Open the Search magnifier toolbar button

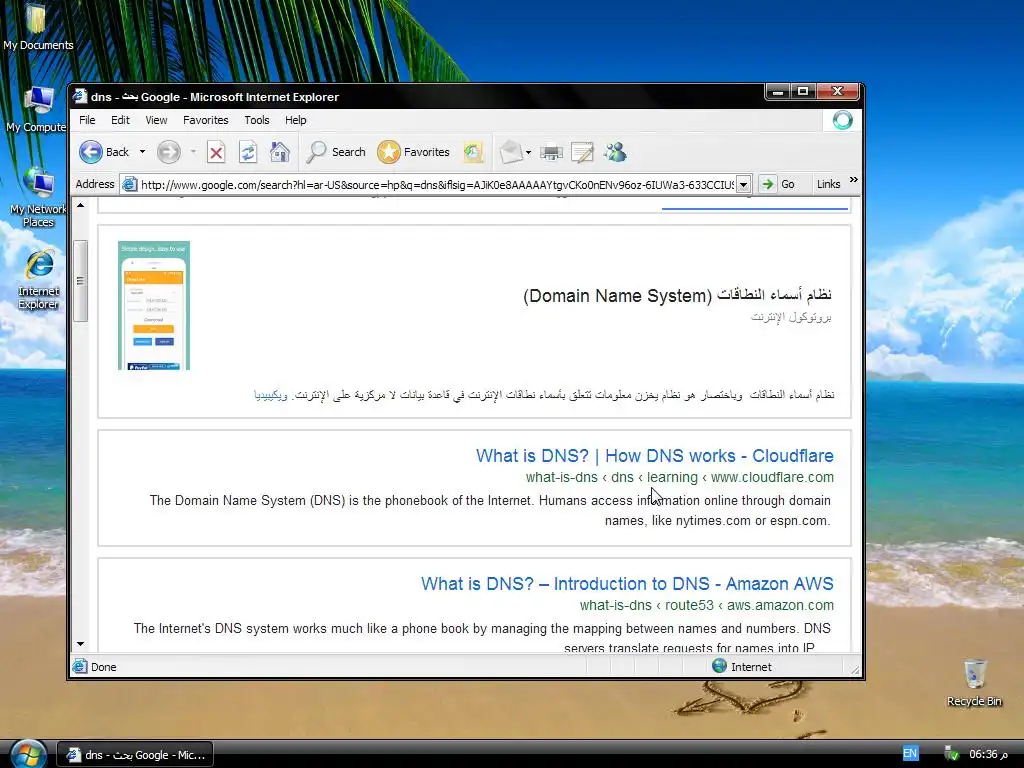pos(336,152)
